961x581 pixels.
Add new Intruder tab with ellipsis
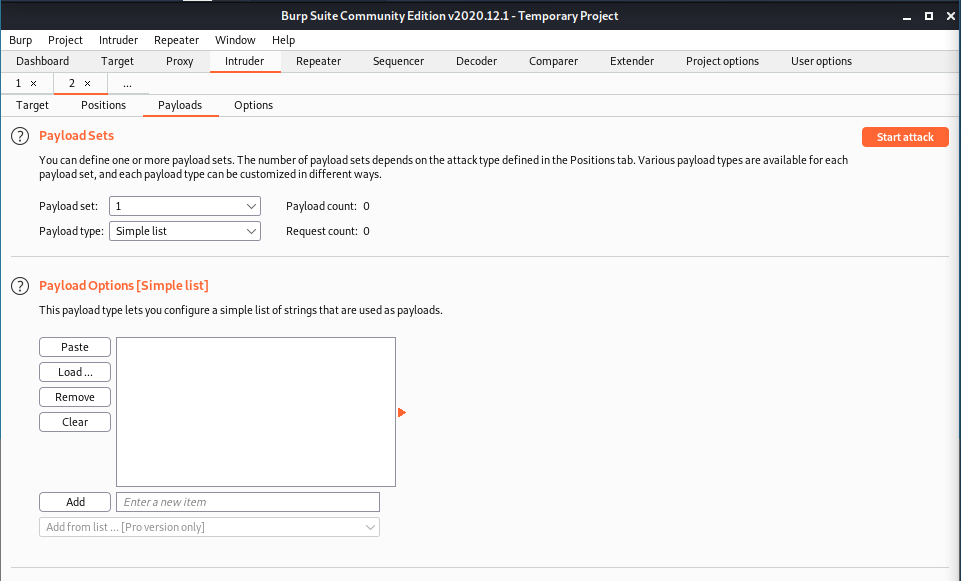[127, 83]
